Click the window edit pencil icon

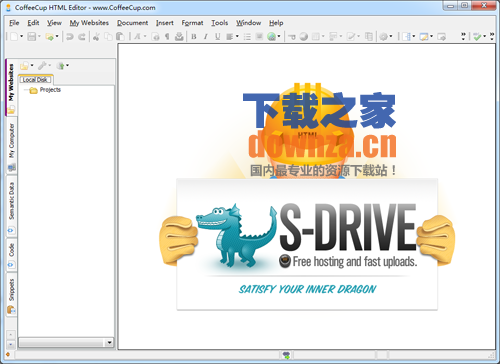424,37
